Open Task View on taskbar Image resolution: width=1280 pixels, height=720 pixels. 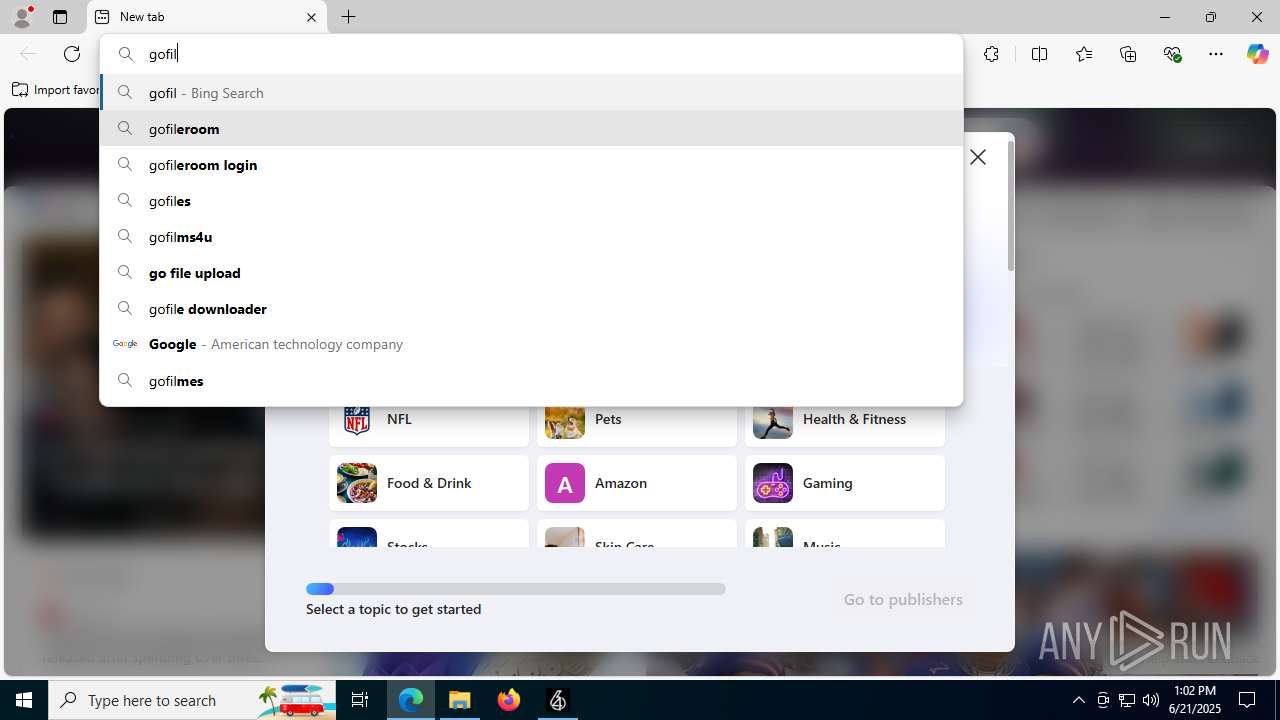(x=361, y=700)
